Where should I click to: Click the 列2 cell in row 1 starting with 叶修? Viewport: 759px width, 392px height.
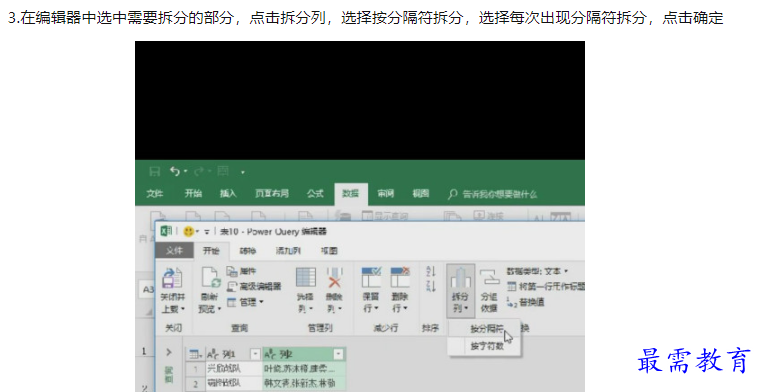(304, 369)
